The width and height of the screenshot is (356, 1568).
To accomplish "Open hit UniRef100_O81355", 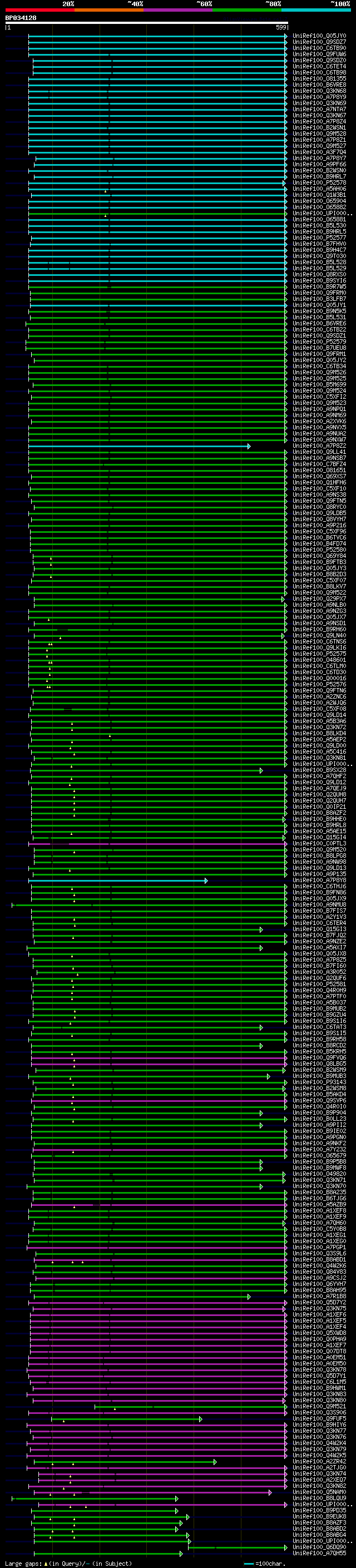I will point(319,78).
